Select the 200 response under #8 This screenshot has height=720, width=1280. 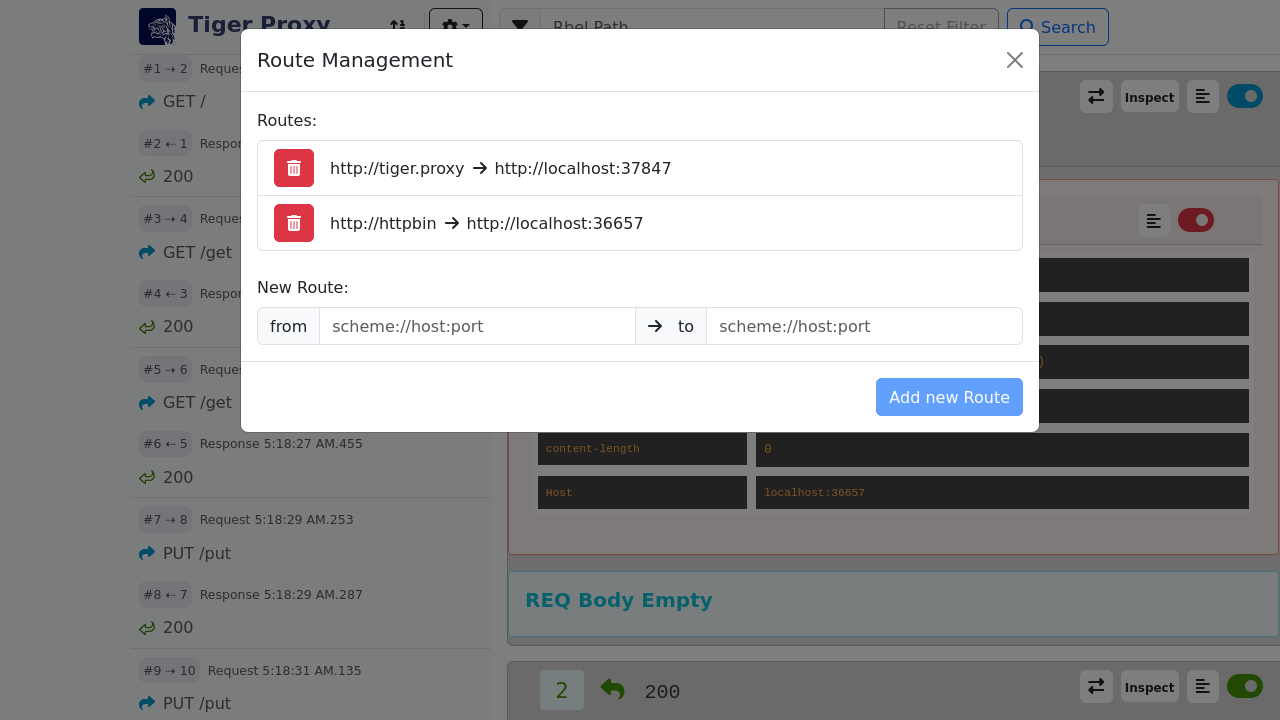click(x=178, y=628)
